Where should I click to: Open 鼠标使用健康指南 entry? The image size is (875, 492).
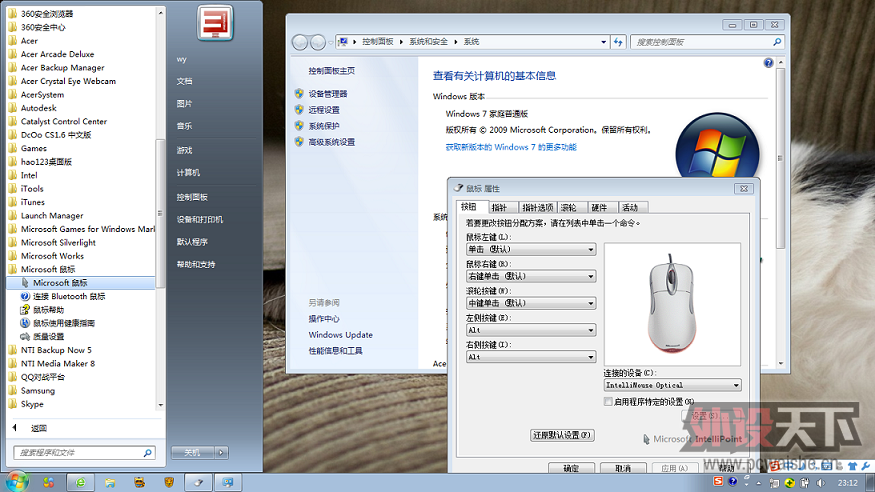pyautogui.click(x=64, y=323)
